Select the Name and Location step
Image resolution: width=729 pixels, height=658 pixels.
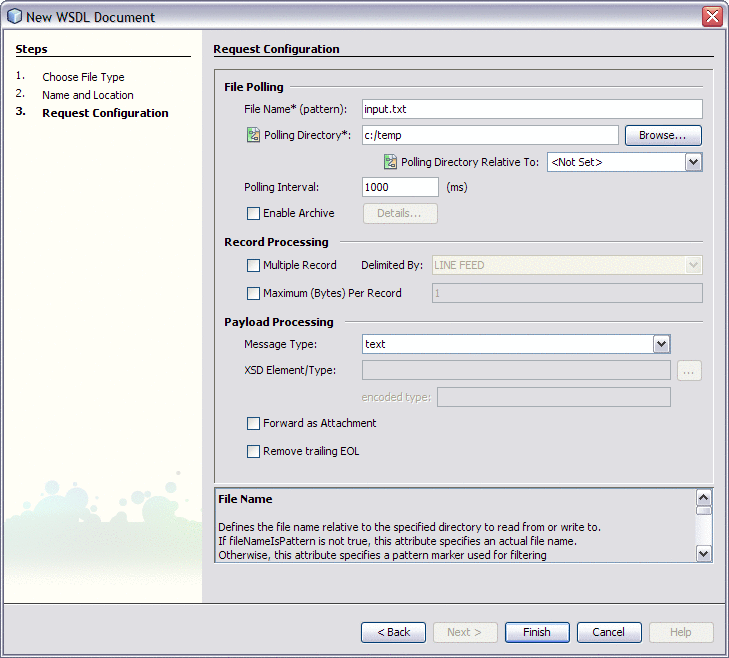click(87, 95)
